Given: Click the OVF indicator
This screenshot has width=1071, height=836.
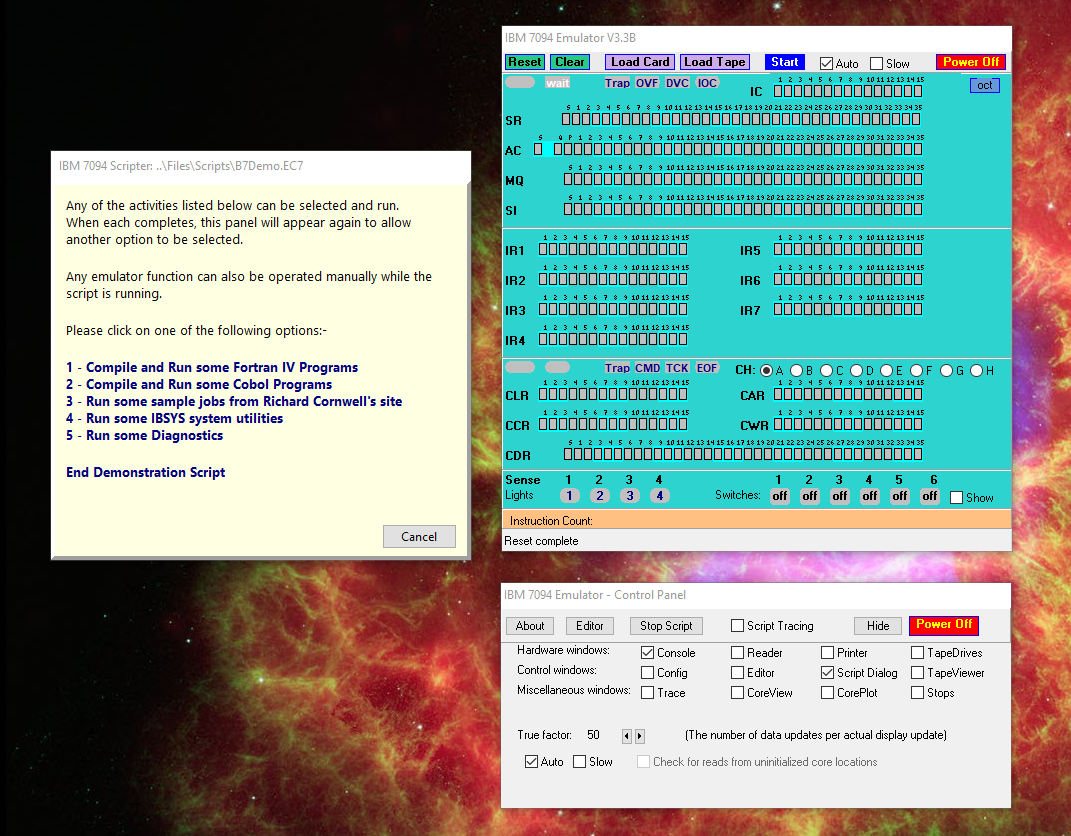Looking at the screenshot, I should point(646,83).
